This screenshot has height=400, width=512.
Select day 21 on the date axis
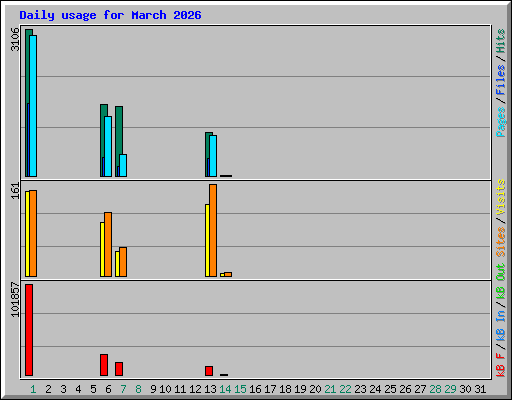[330, 389]
